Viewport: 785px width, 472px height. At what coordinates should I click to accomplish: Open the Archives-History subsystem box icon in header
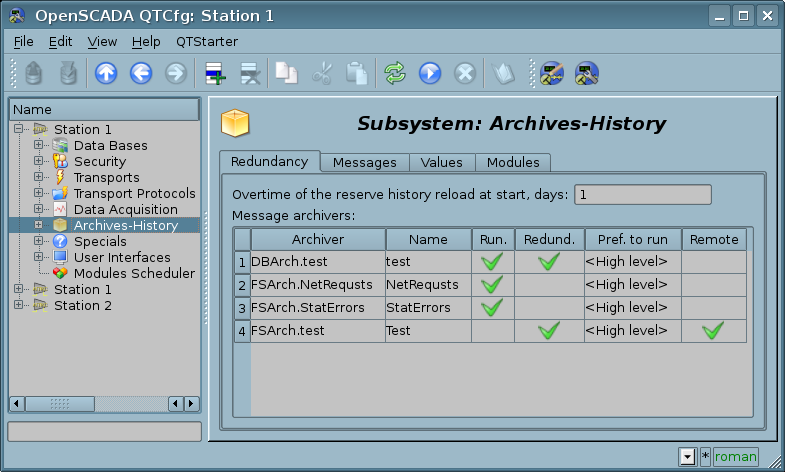(235, 124)
